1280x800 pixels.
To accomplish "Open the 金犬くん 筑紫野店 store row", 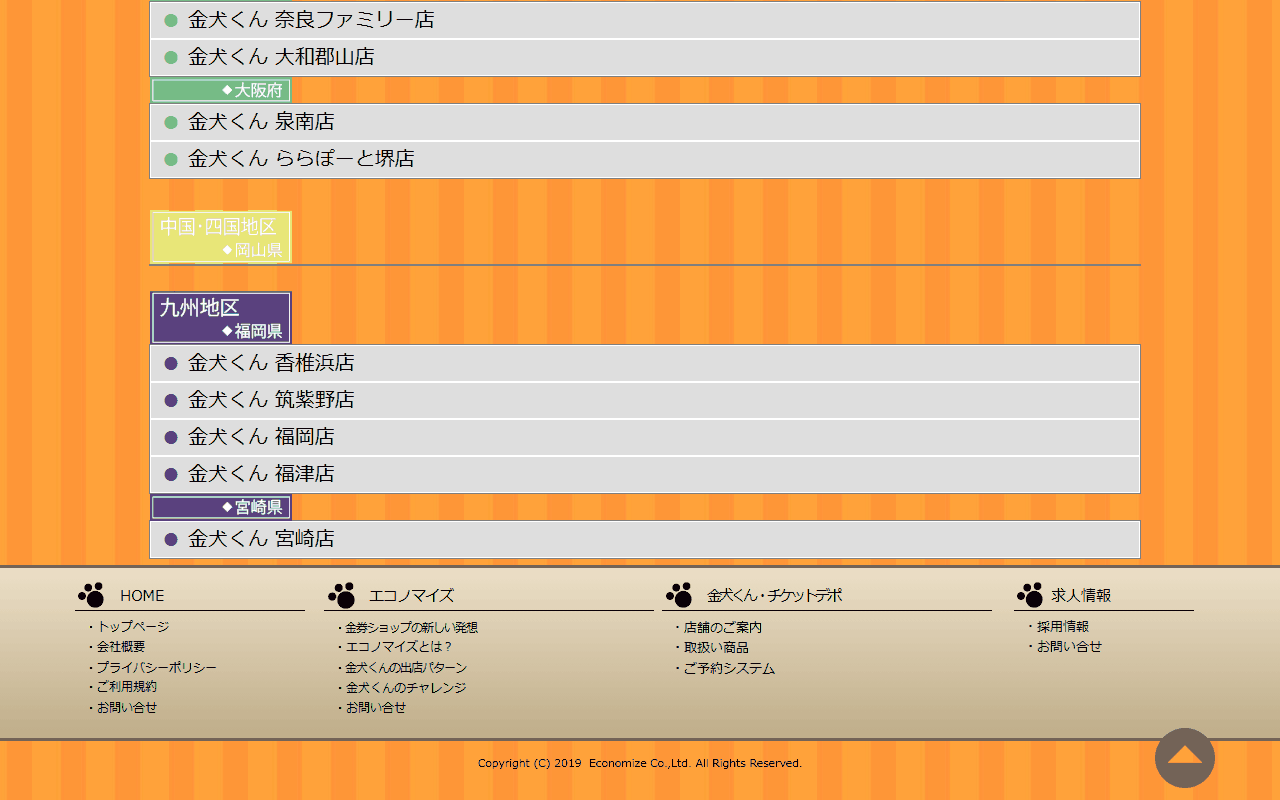I will click(645, 400).
